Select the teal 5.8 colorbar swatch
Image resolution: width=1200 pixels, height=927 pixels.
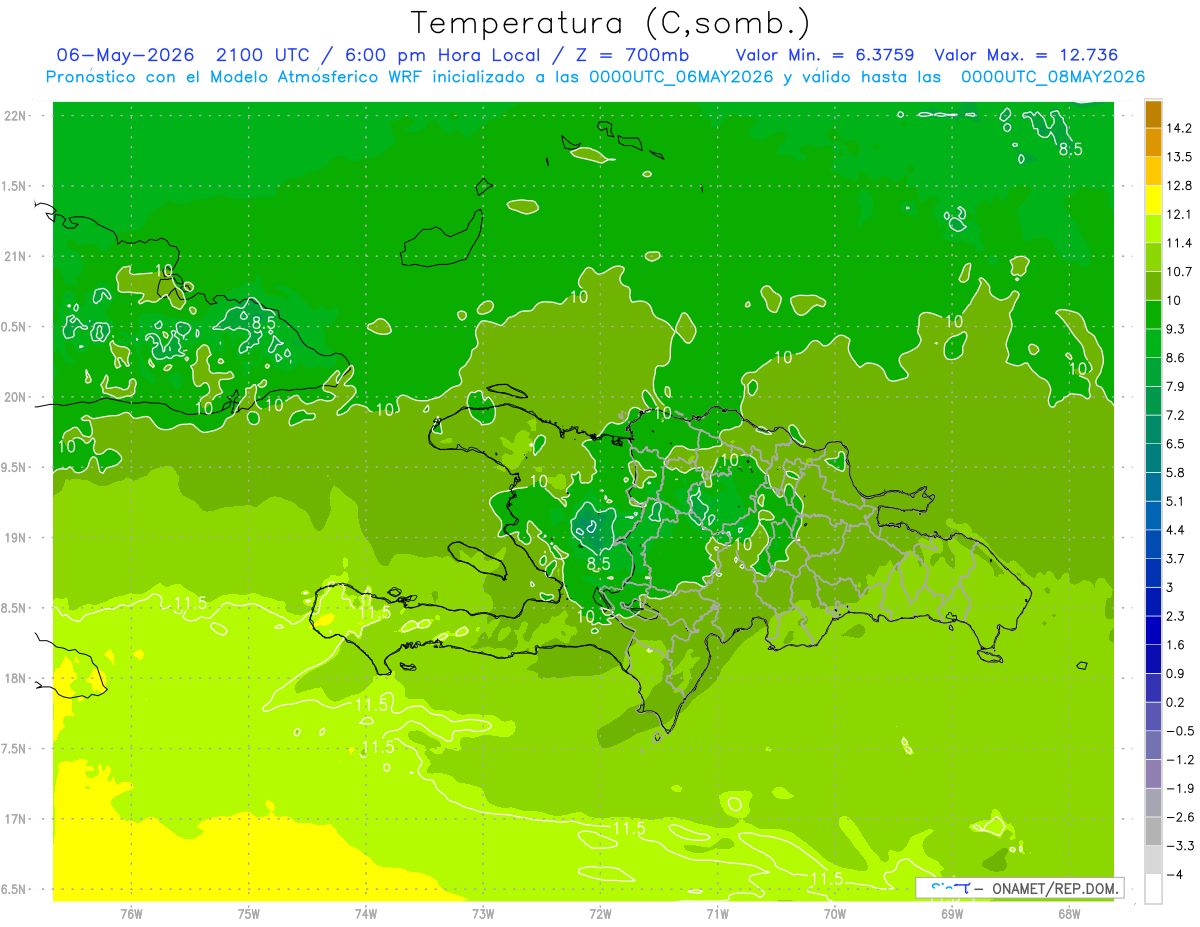click(x=1153, y=487)
